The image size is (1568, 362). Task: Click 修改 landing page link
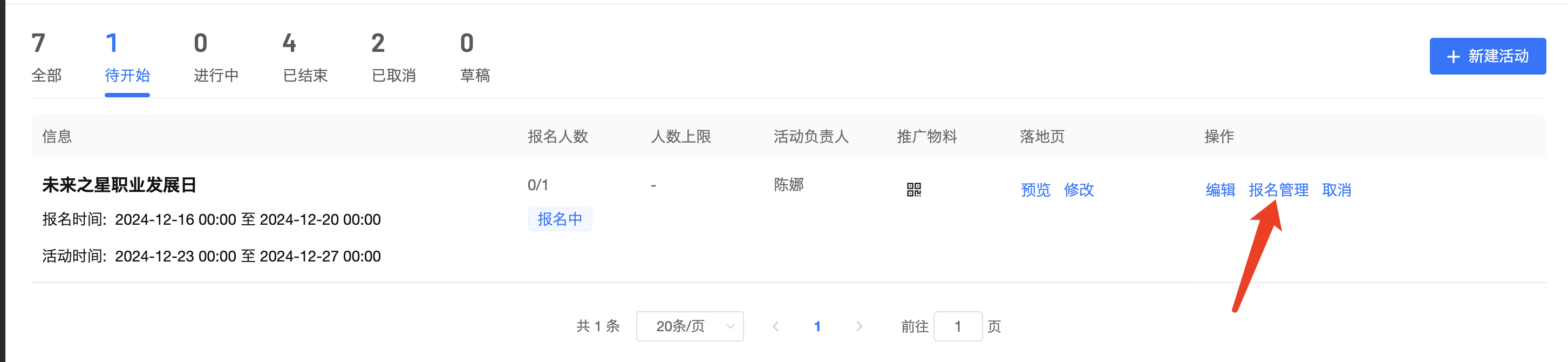pos(1079,190)
